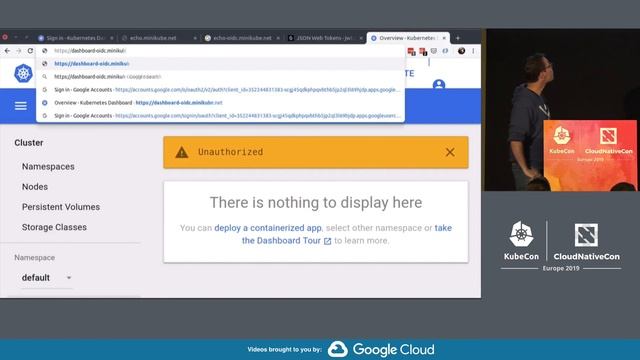Close the JSON Web Tokens tab
640x360 pixels.
(x=360, y=38)
